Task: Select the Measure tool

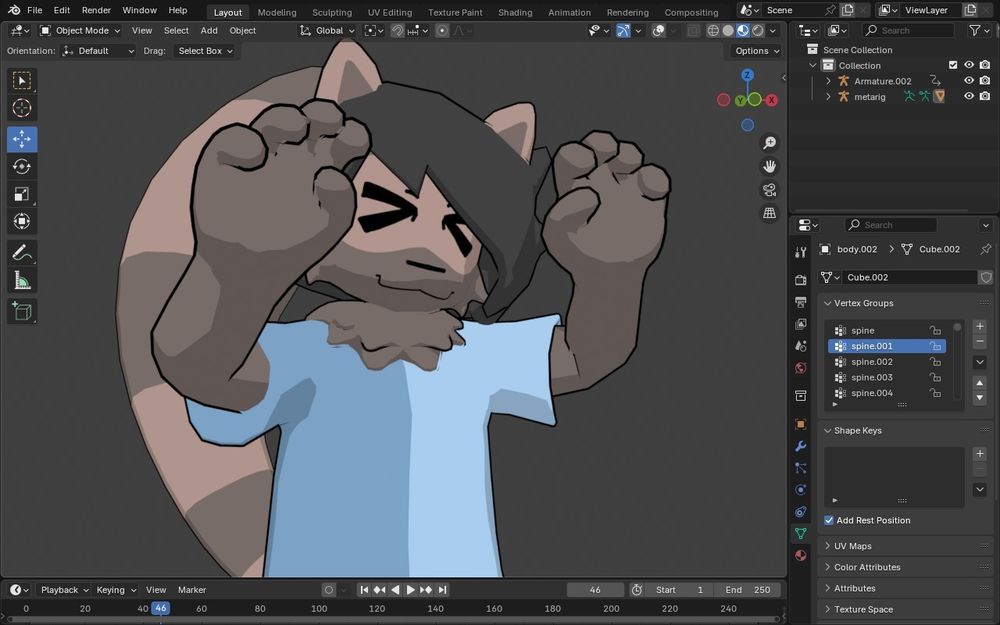Action: pyautogui.click(x=22, y=280)
